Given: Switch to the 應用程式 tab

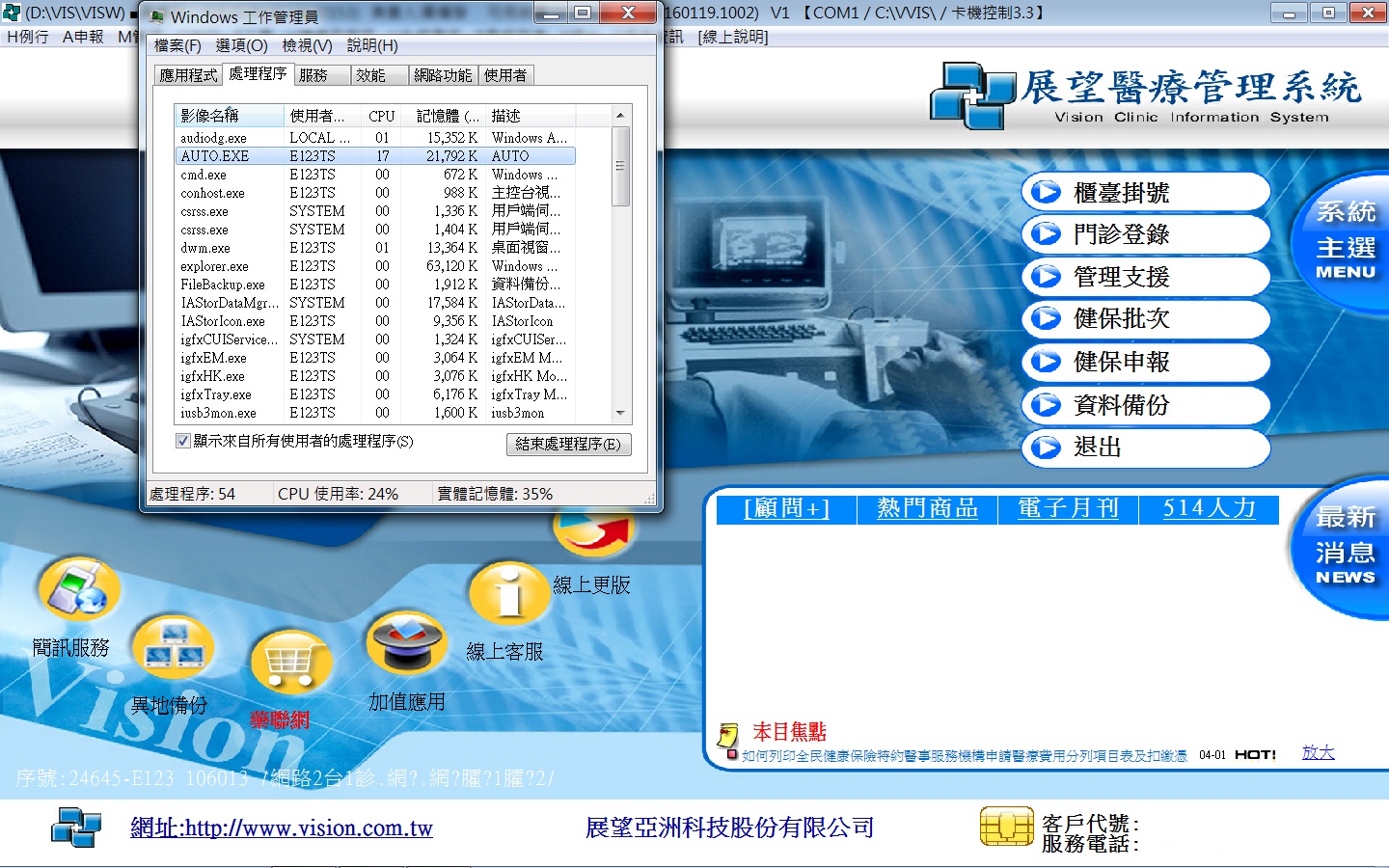Looking at the screenshot, I should pyautogui.click(x=188, y=75).
